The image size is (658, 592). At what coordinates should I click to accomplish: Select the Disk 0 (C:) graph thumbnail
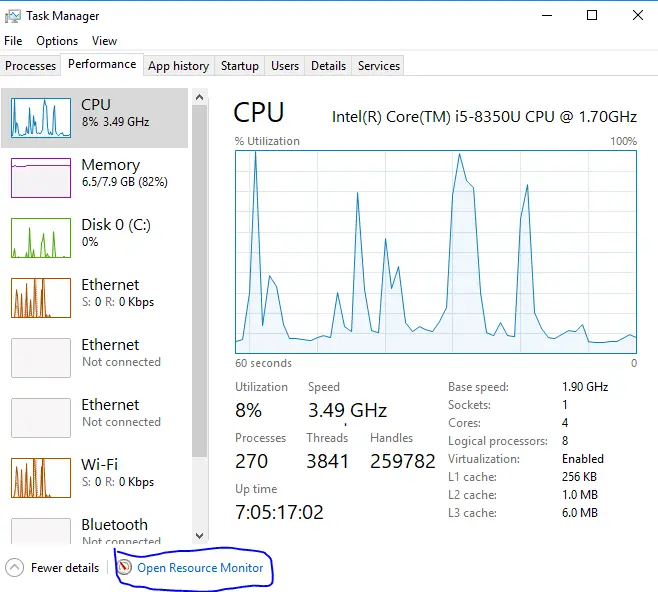[x=41, y=238]
